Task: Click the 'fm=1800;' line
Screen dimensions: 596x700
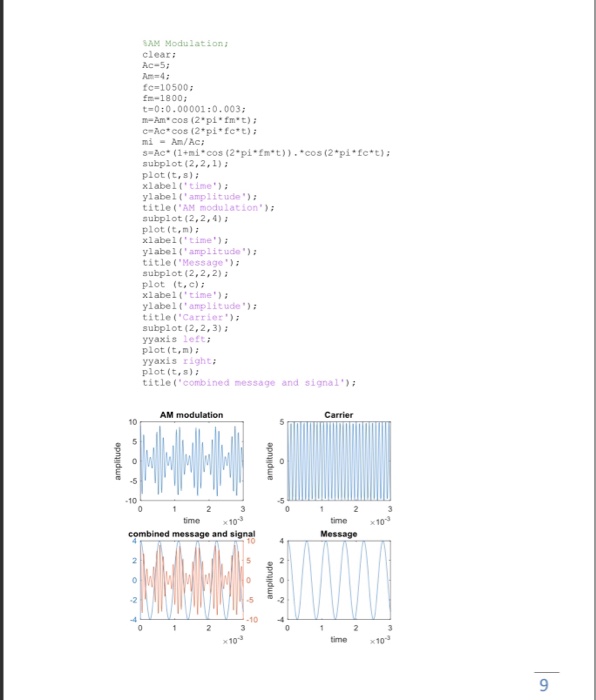Action: tap(165, 98)
